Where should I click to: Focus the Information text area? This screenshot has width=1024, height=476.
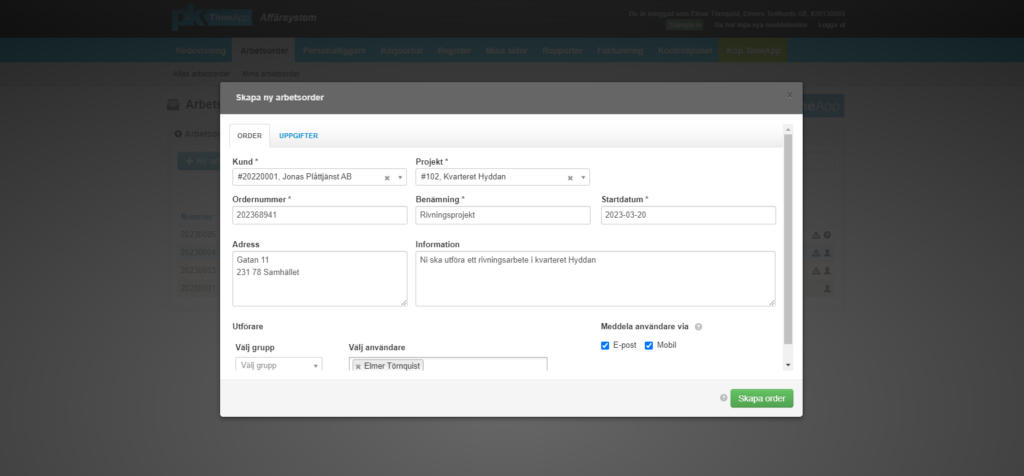595,278
